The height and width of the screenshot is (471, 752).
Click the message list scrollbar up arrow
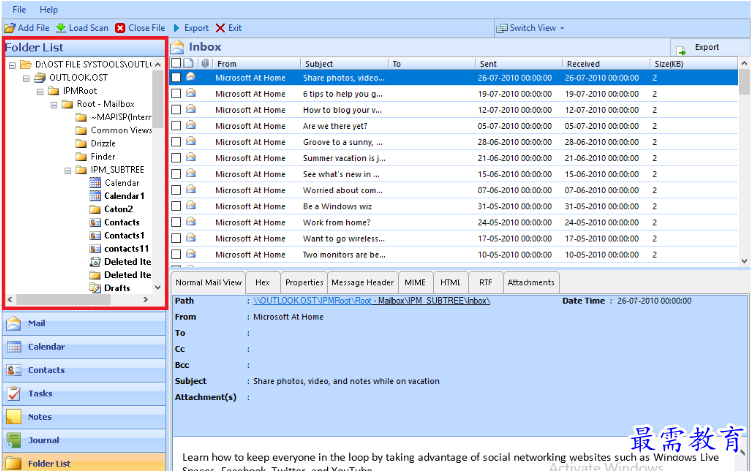click(x=744, y=63)
